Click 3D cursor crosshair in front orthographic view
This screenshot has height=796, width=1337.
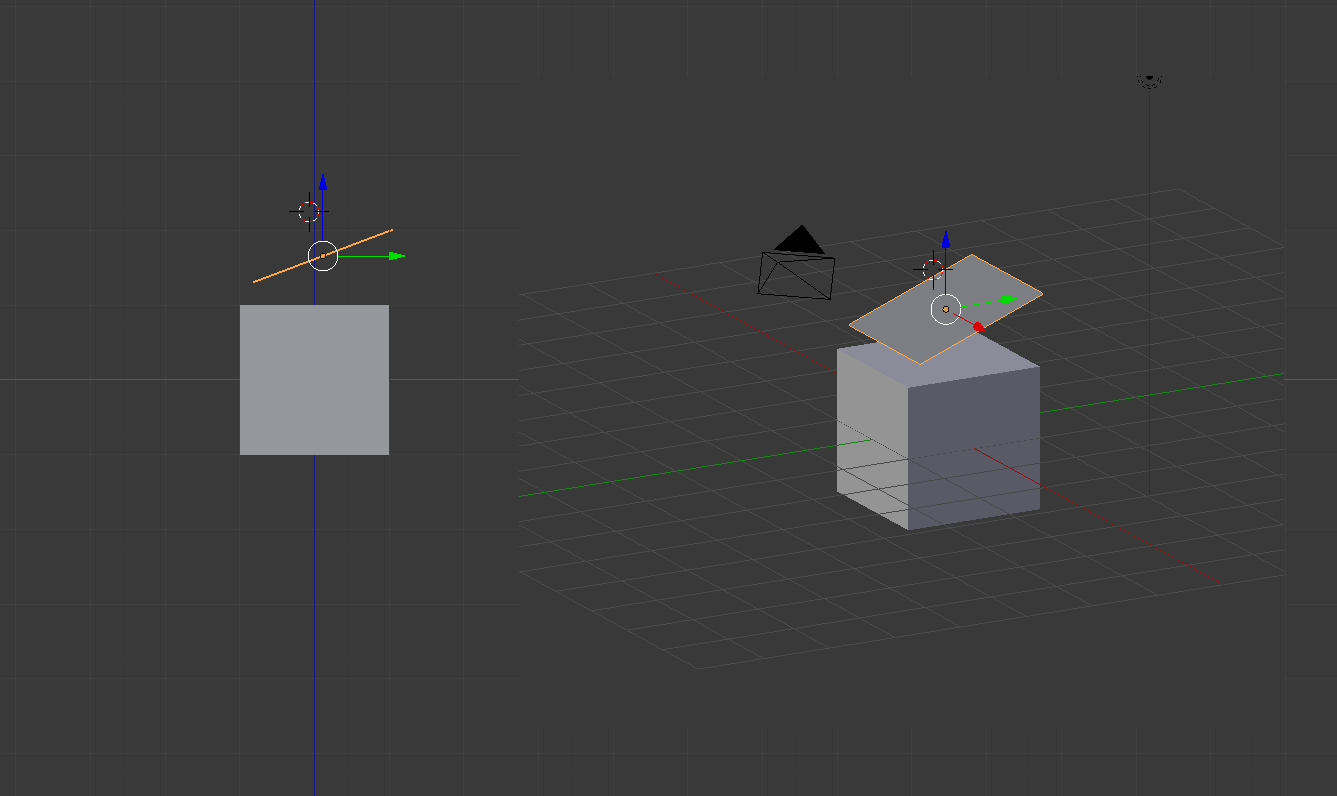pyautogui.click(x=309, y=211)
